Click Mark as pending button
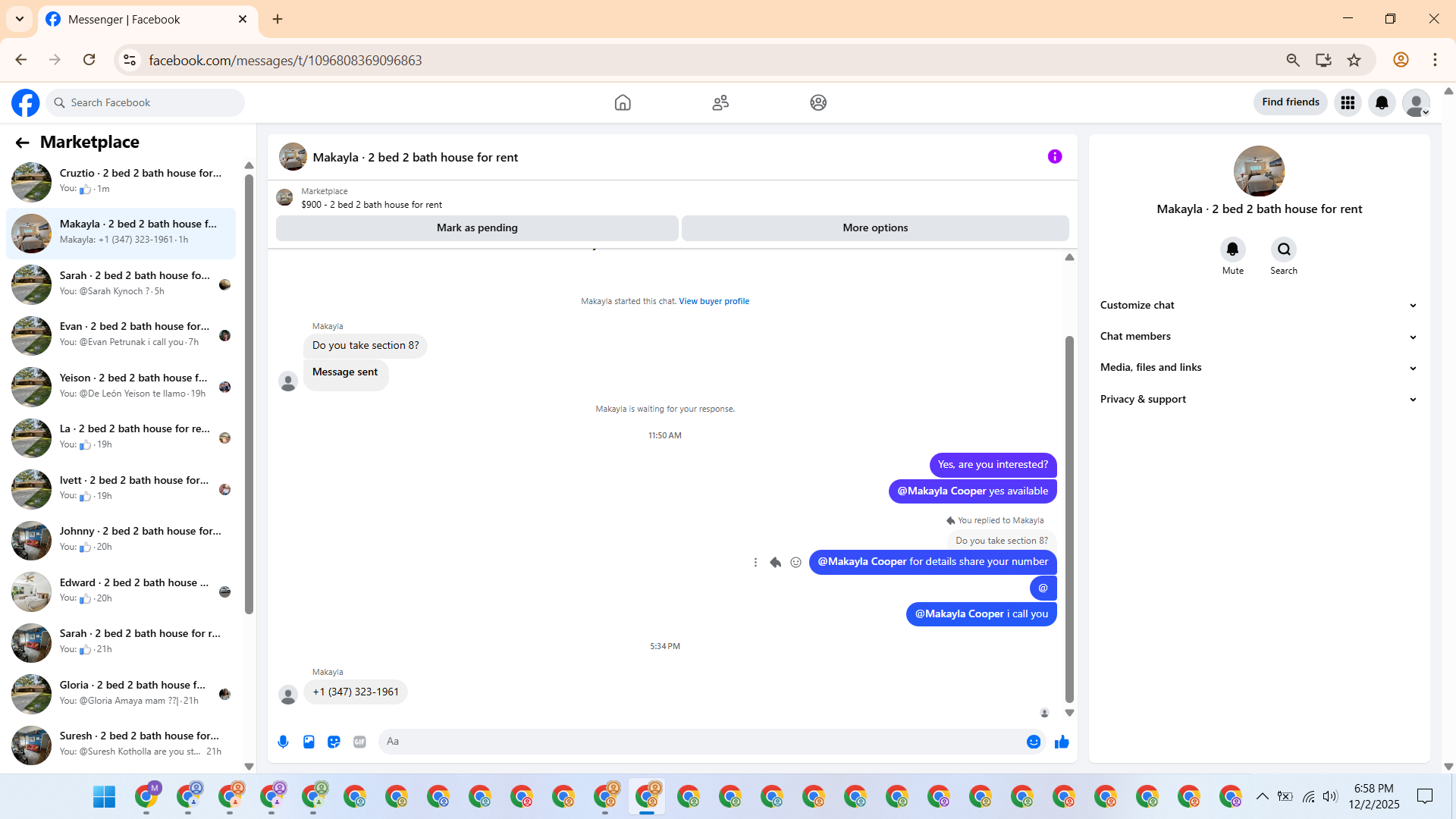This screenshot has height=819, width=1456. (x=477, y=227)
